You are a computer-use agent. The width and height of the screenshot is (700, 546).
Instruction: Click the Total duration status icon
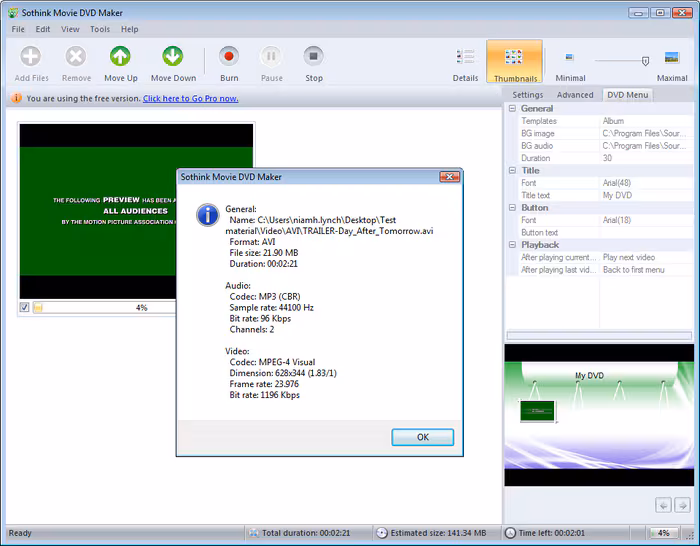coord(254,533)
